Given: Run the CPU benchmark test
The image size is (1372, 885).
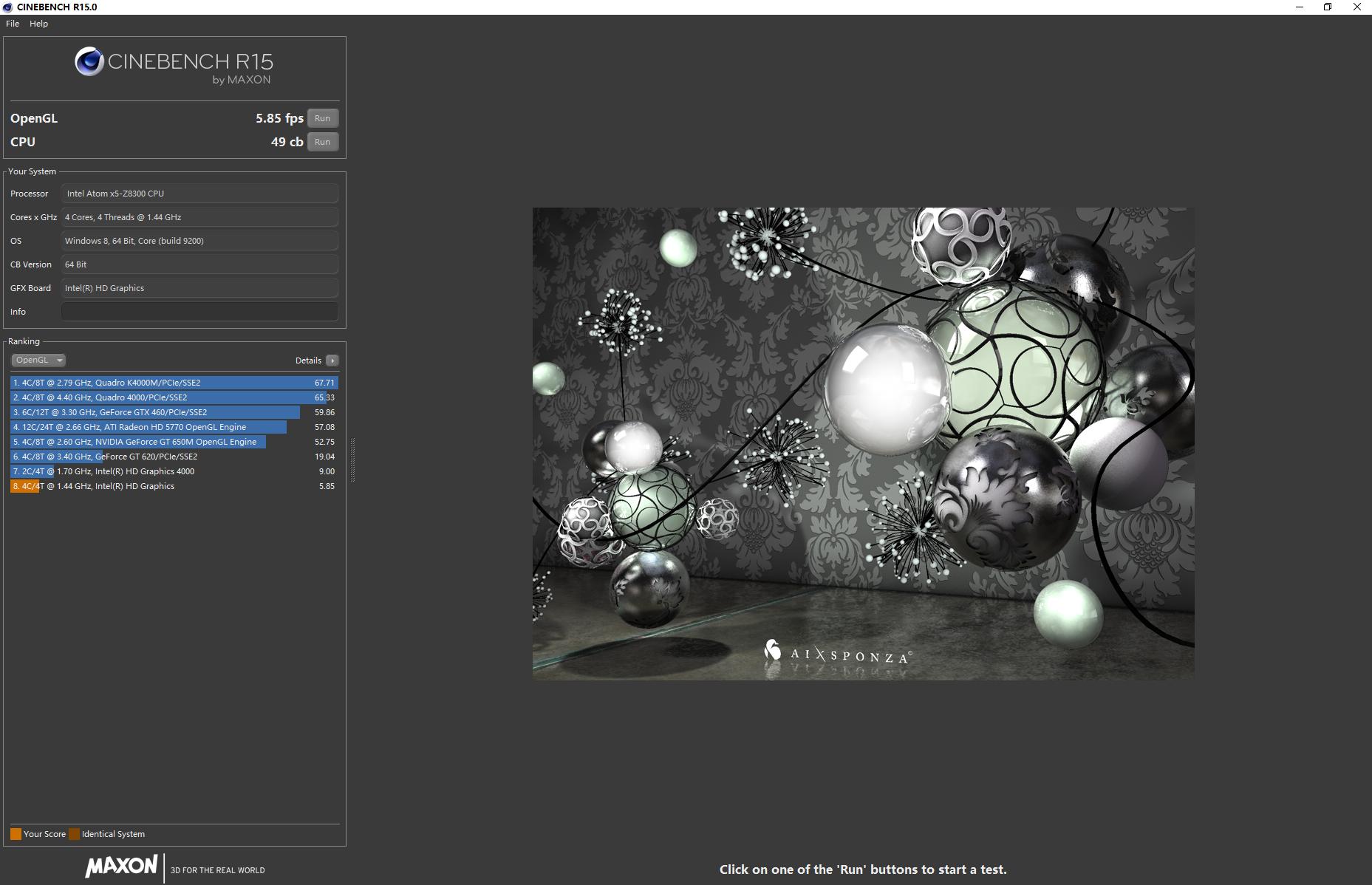Looking at the screenshot, I should [322, 142].
